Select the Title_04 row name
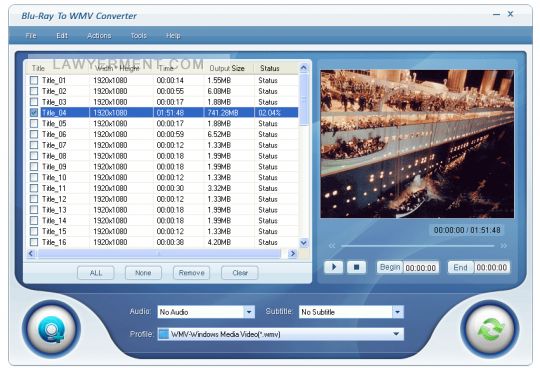Viewport: 540px width, 368px height. (x=54, y=113)
